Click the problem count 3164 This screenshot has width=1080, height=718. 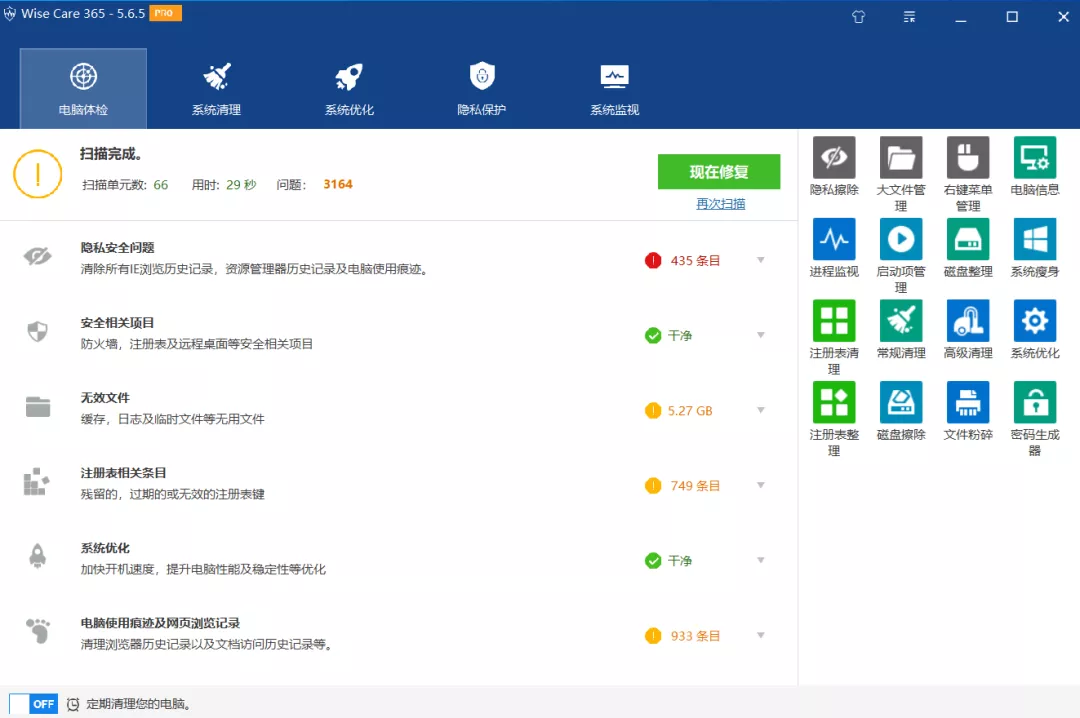(338, 184)
